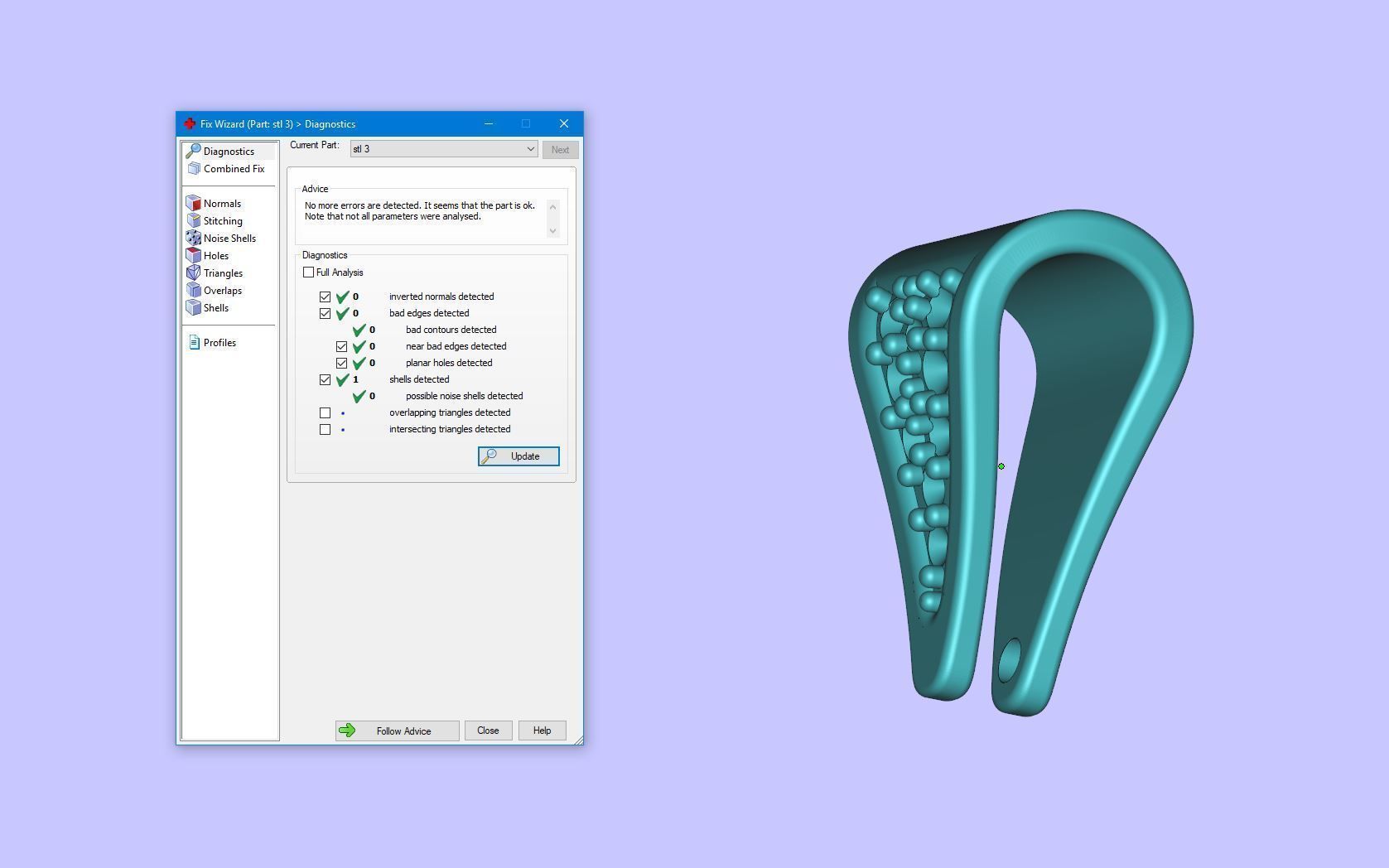Click the Holes cube icon

click(194, 255)
